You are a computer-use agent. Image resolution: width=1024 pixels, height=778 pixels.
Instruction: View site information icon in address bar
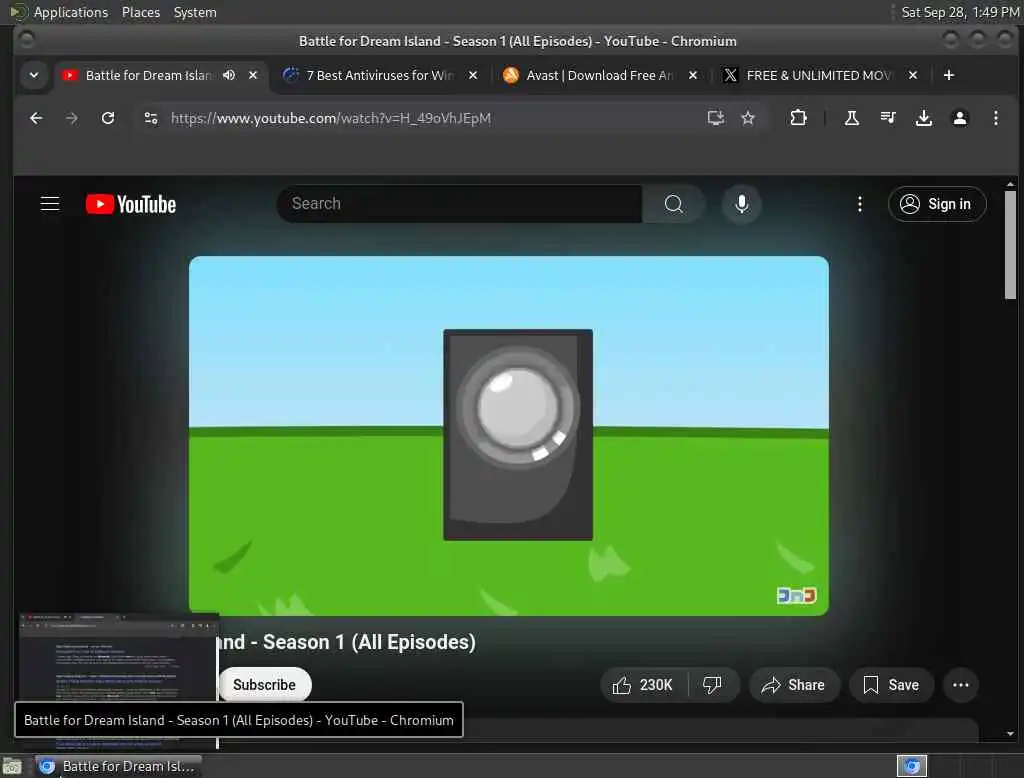pos(151,118)
